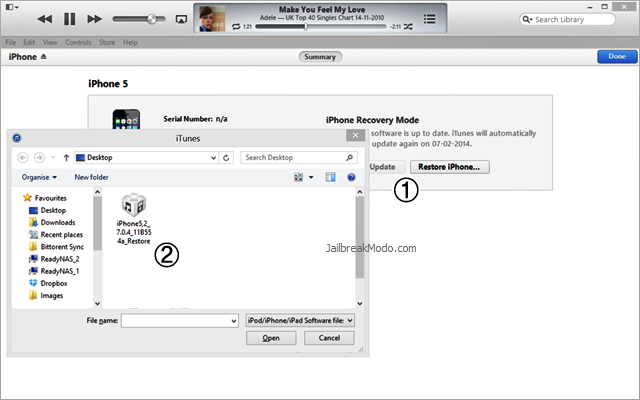Click the Desktop address bar
640x400 pixels.
[x=147, y=158]
